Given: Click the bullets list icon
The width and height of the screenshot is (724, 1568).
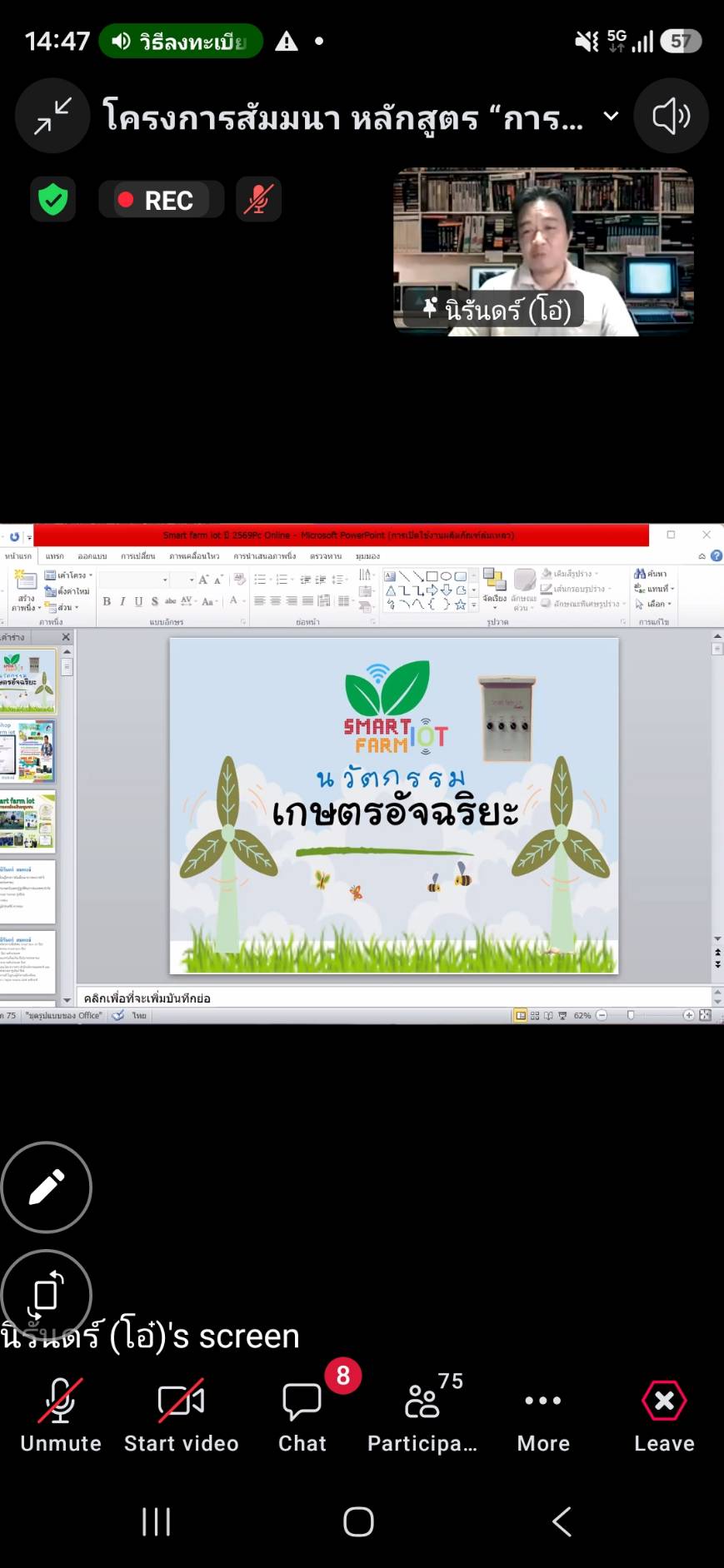Looking at the screenshot, I should [262, 580].
